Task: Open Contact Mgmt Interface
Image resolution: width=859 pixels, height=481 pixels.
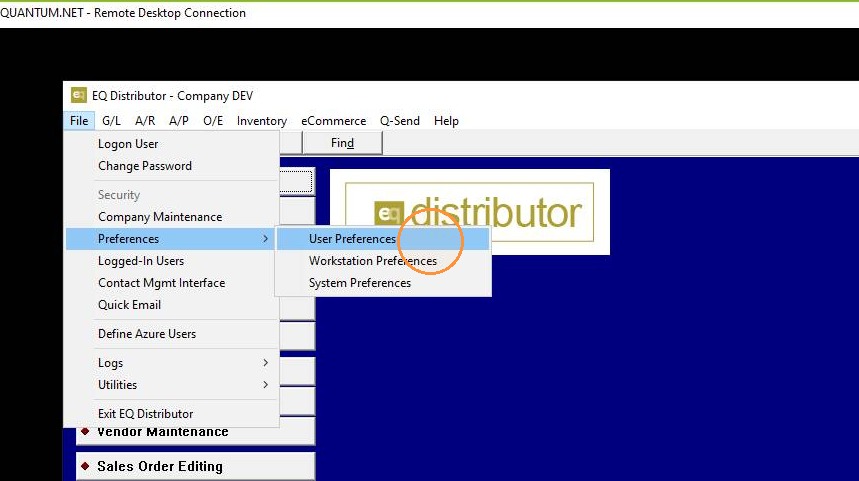Action: (171, 283)
